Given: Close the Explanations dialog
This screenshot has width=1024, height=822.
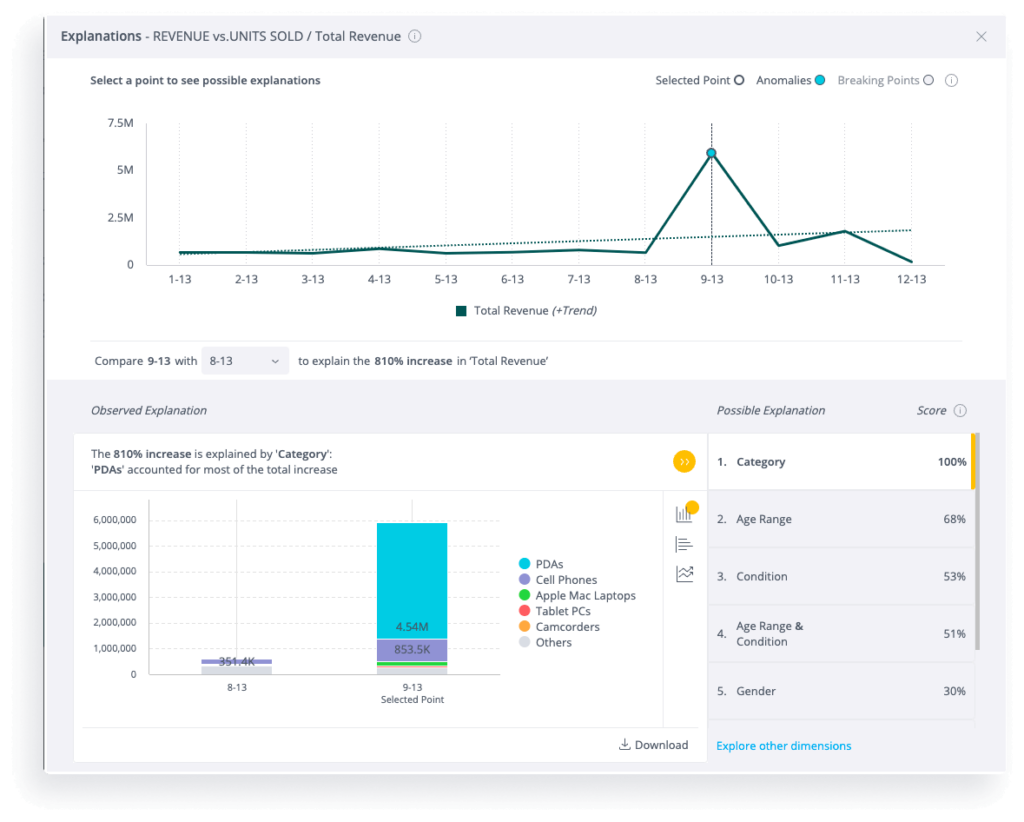Looking at the screenshot, I should click(x=981, y=37).
